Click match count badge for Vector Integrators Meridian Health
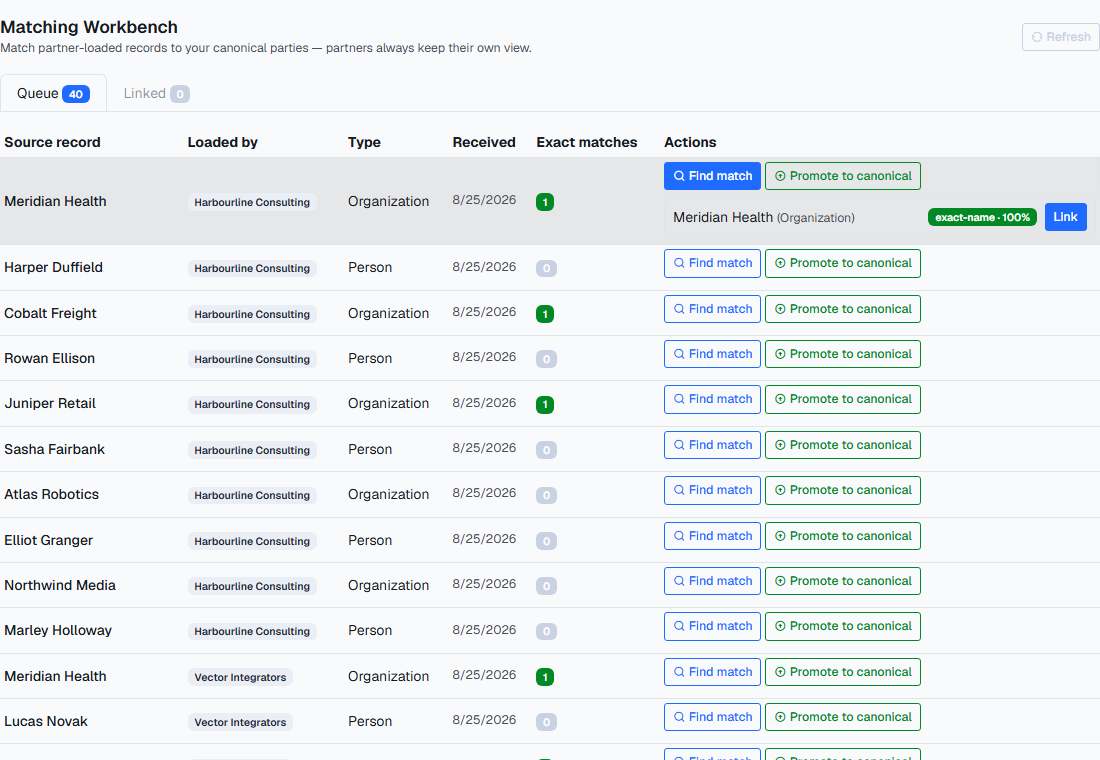1100x760 pixels. (545, 676)
